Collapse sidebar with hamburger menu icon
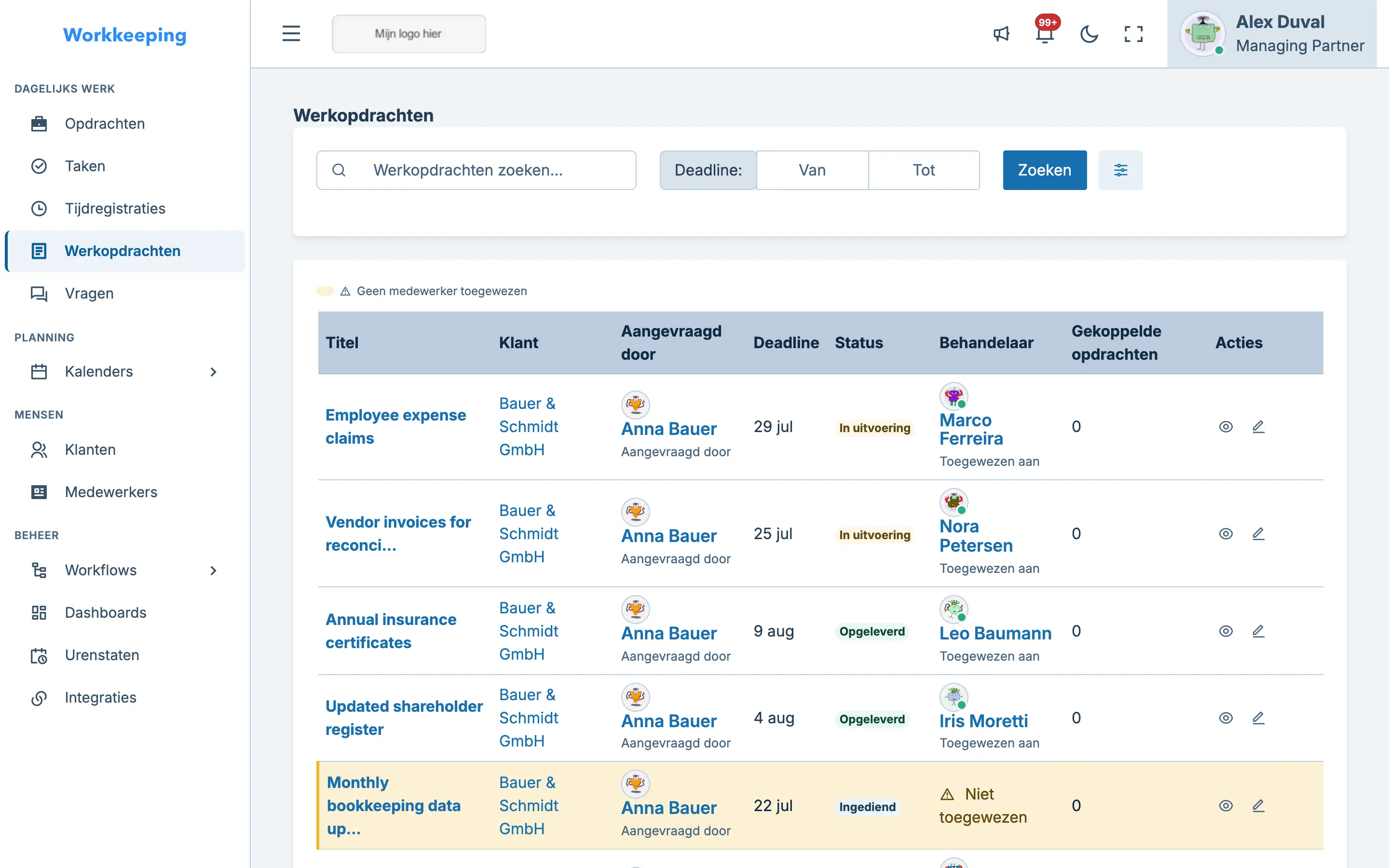1389x868 pixels. pos(291,33)
